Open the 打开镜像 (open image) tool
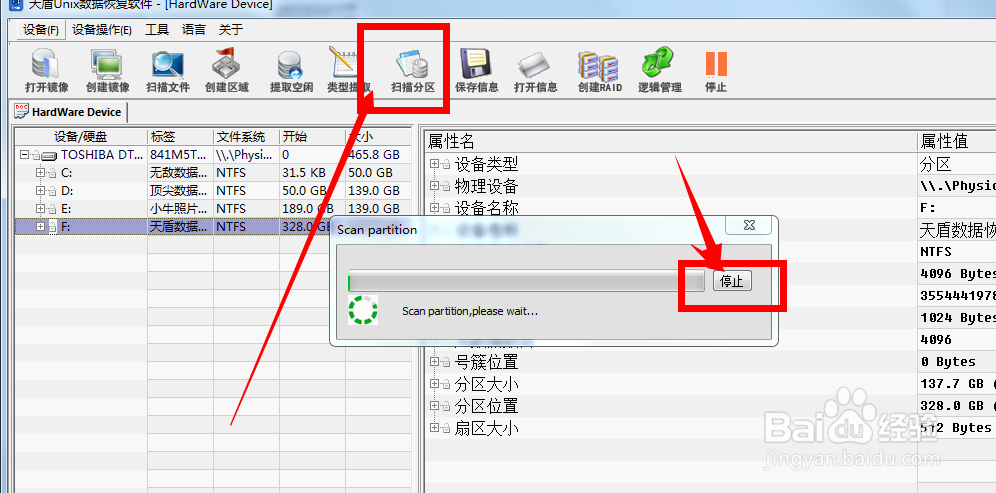This screenshot has height=493, width=996. (46, 71)
